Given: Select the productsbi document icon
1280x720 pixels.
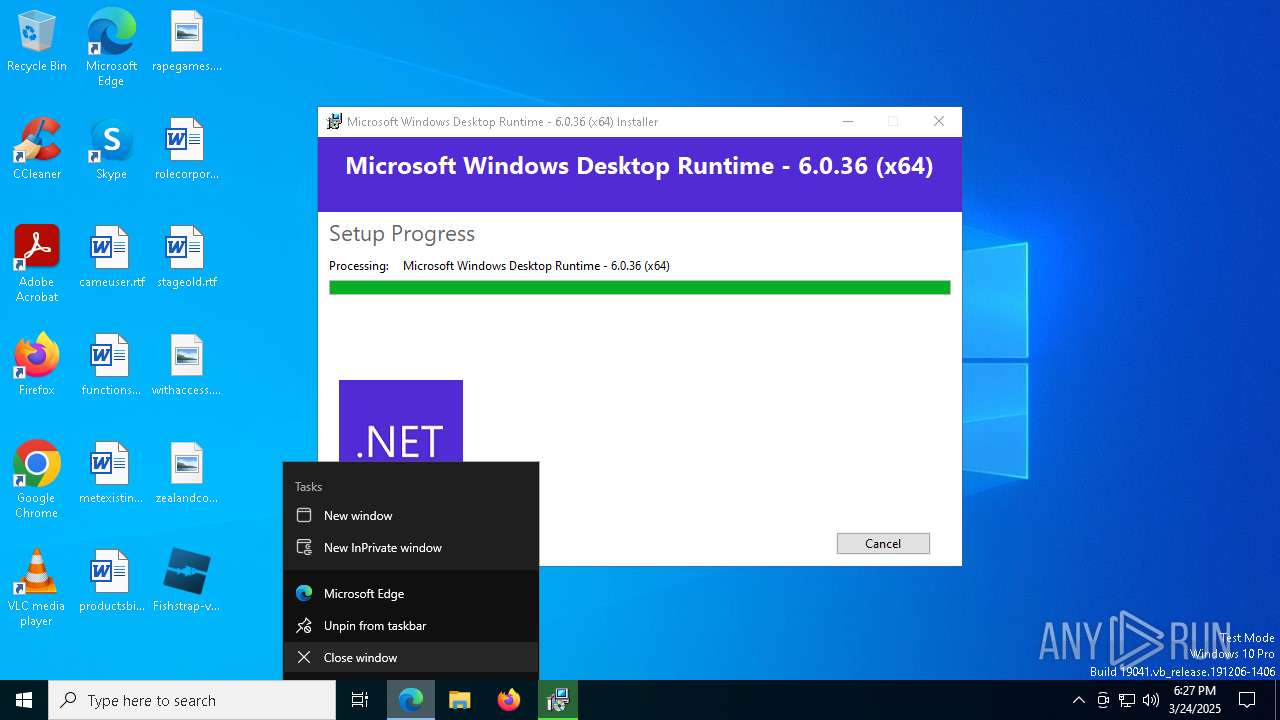Looking at the screenshot, I should click(x=111, y=582).
